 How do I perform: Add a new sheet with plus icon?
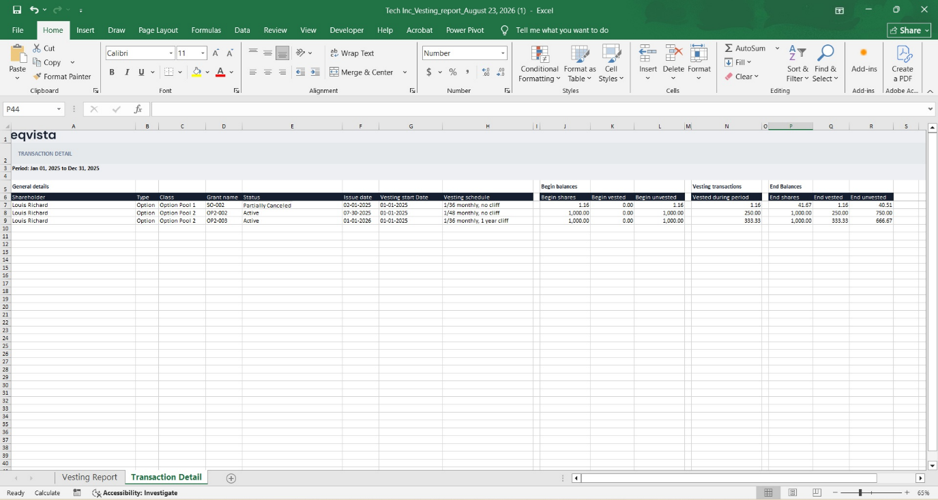coord(231,478)
